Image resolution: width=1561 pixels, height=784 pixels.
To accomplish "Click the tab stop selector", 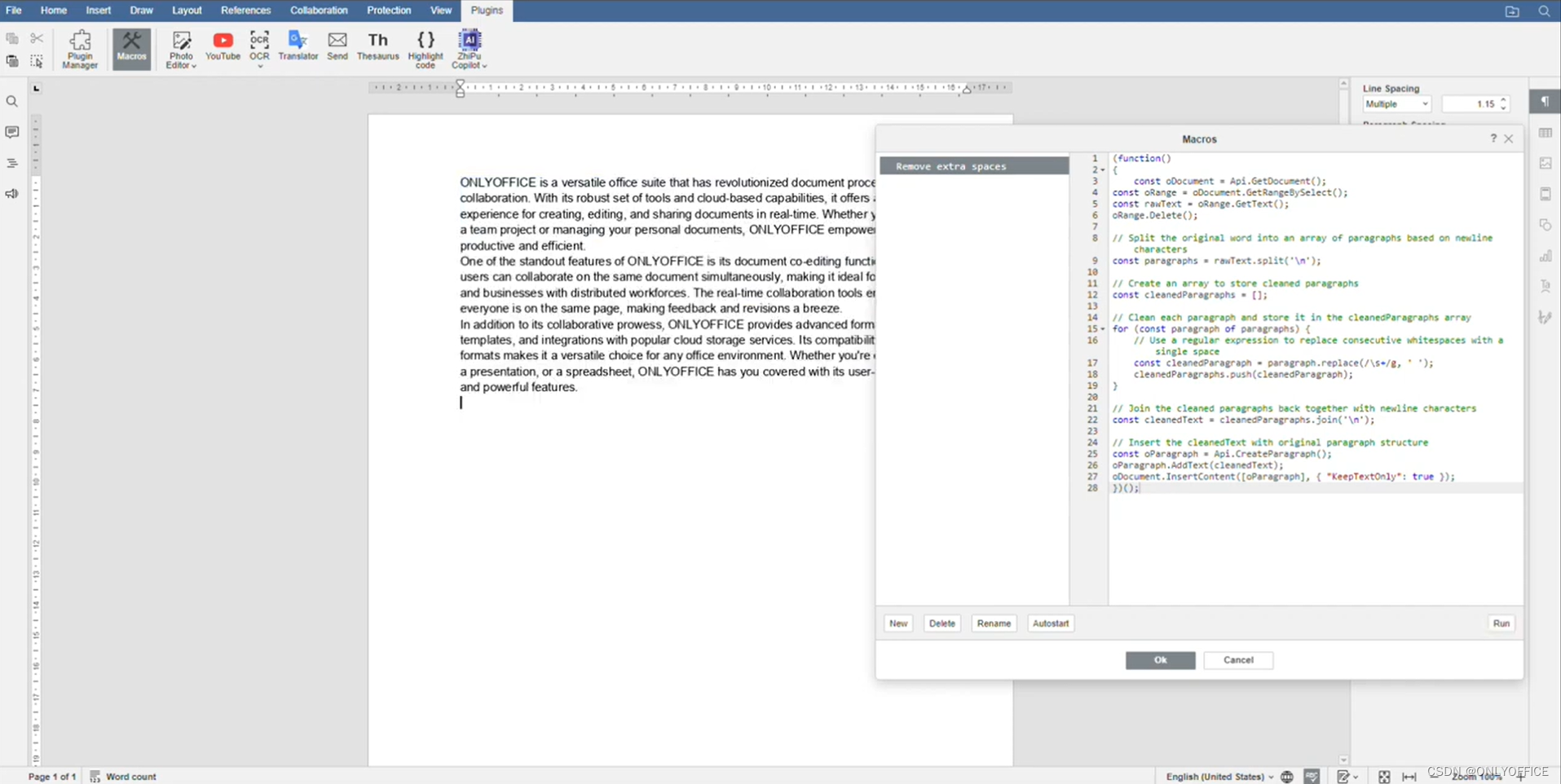I will click(x=36, y=88).
